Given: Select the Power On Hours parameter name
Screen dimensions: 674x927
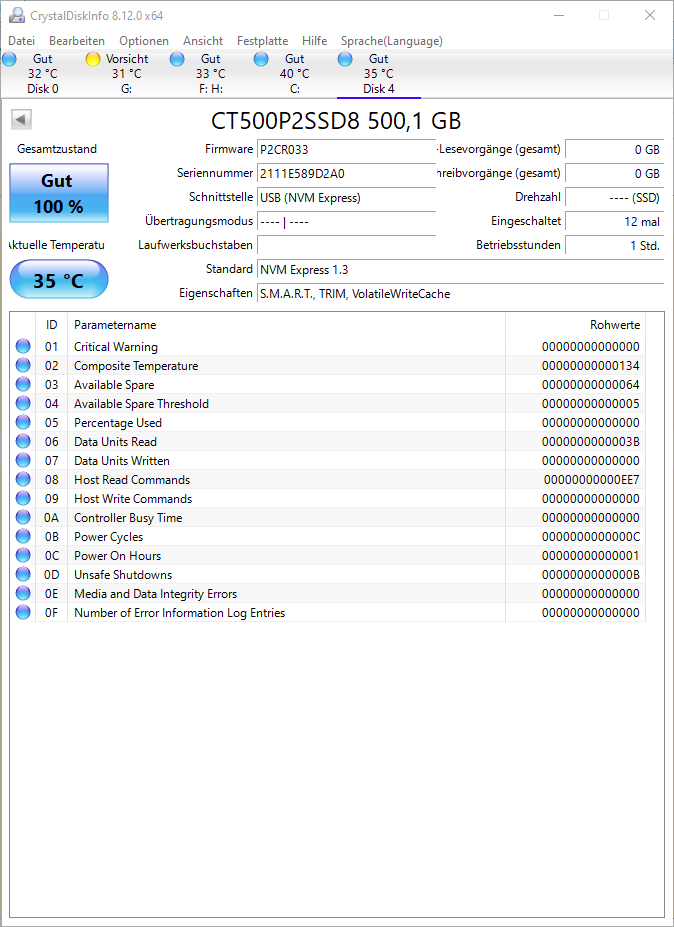Looking at the screenshot, I should tap(118, 556).
